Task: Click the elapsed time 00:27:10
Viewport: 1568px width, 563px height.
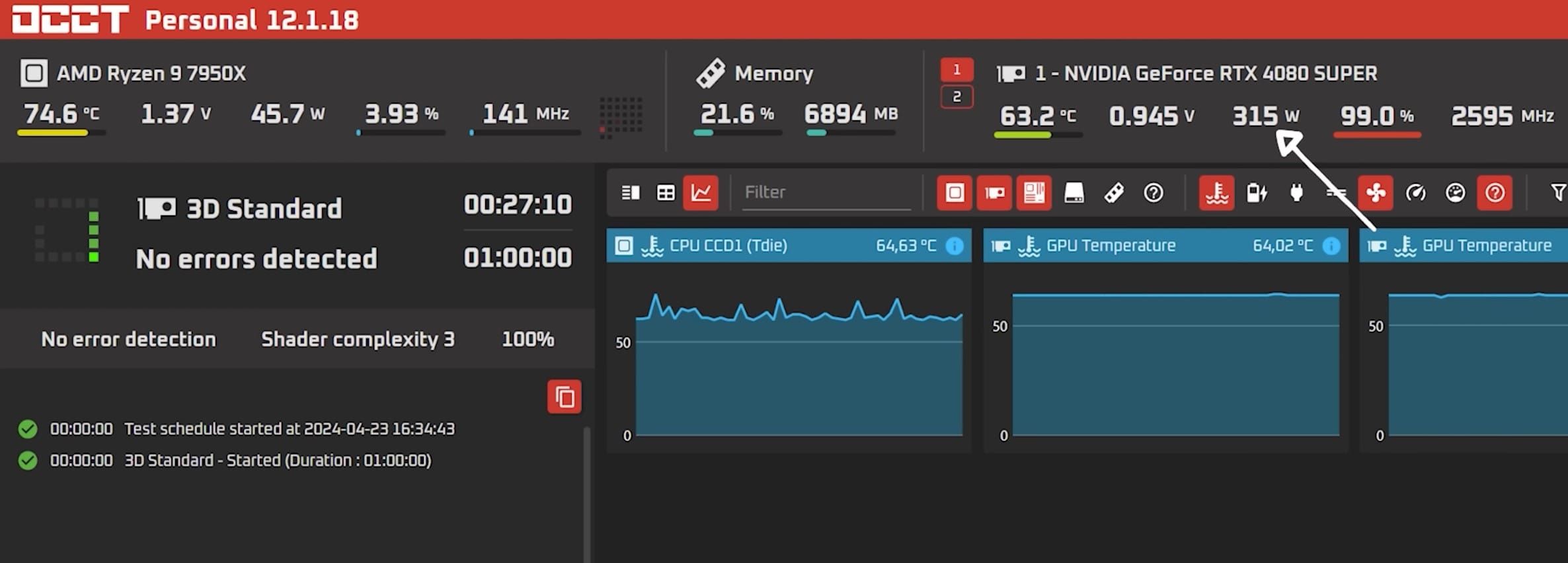Action: point(518,204)
